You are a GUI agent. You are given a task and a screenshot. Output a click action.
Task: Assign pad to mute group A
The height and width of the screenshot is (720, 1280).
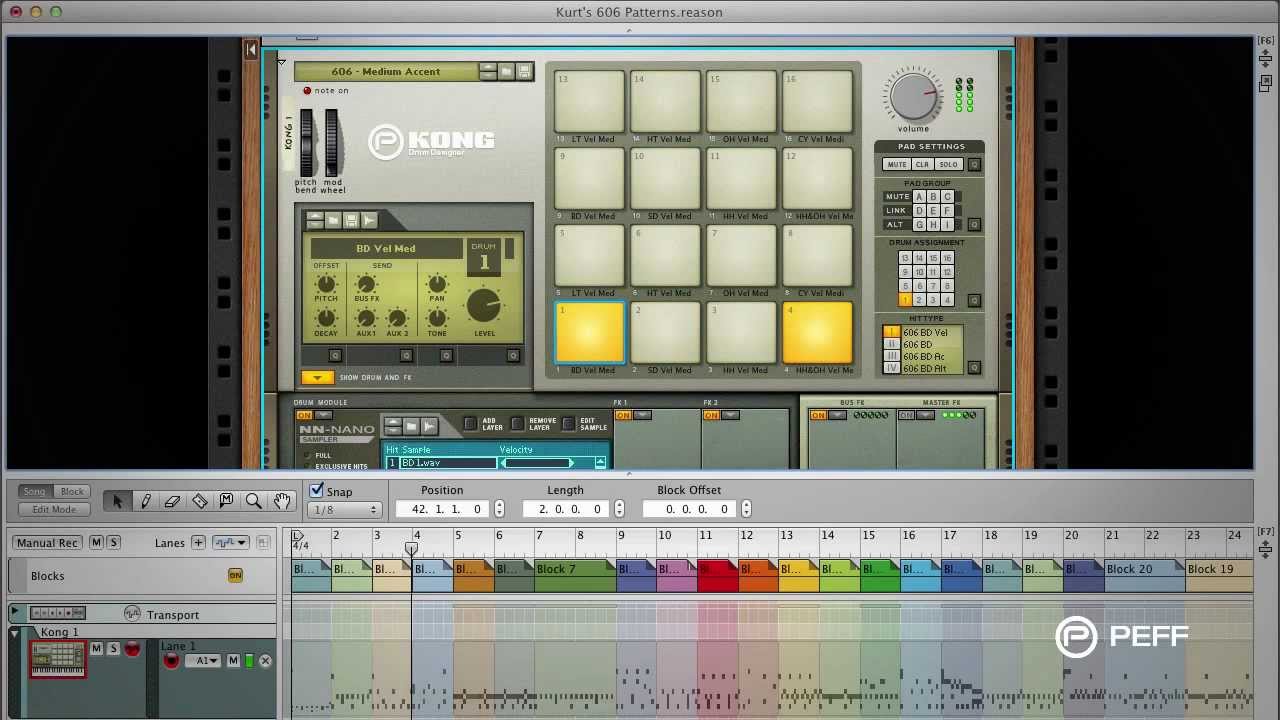tap(919, 197)
